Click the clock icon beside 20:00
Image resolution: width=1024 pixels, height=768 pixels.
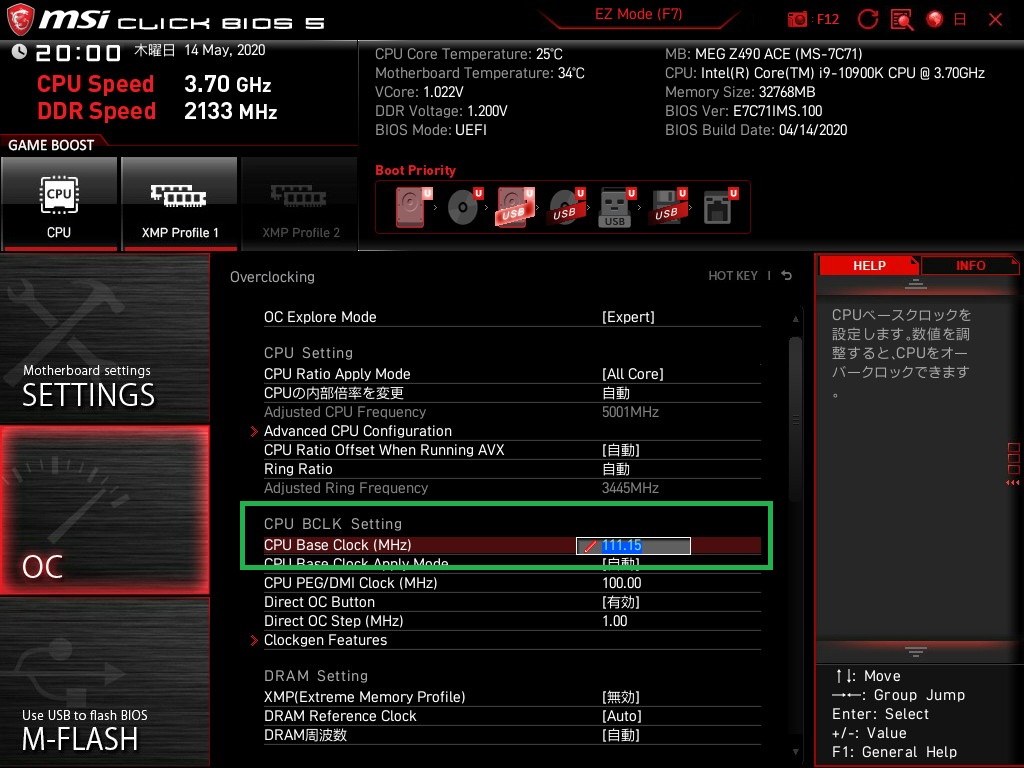click(x=19, y=51)
